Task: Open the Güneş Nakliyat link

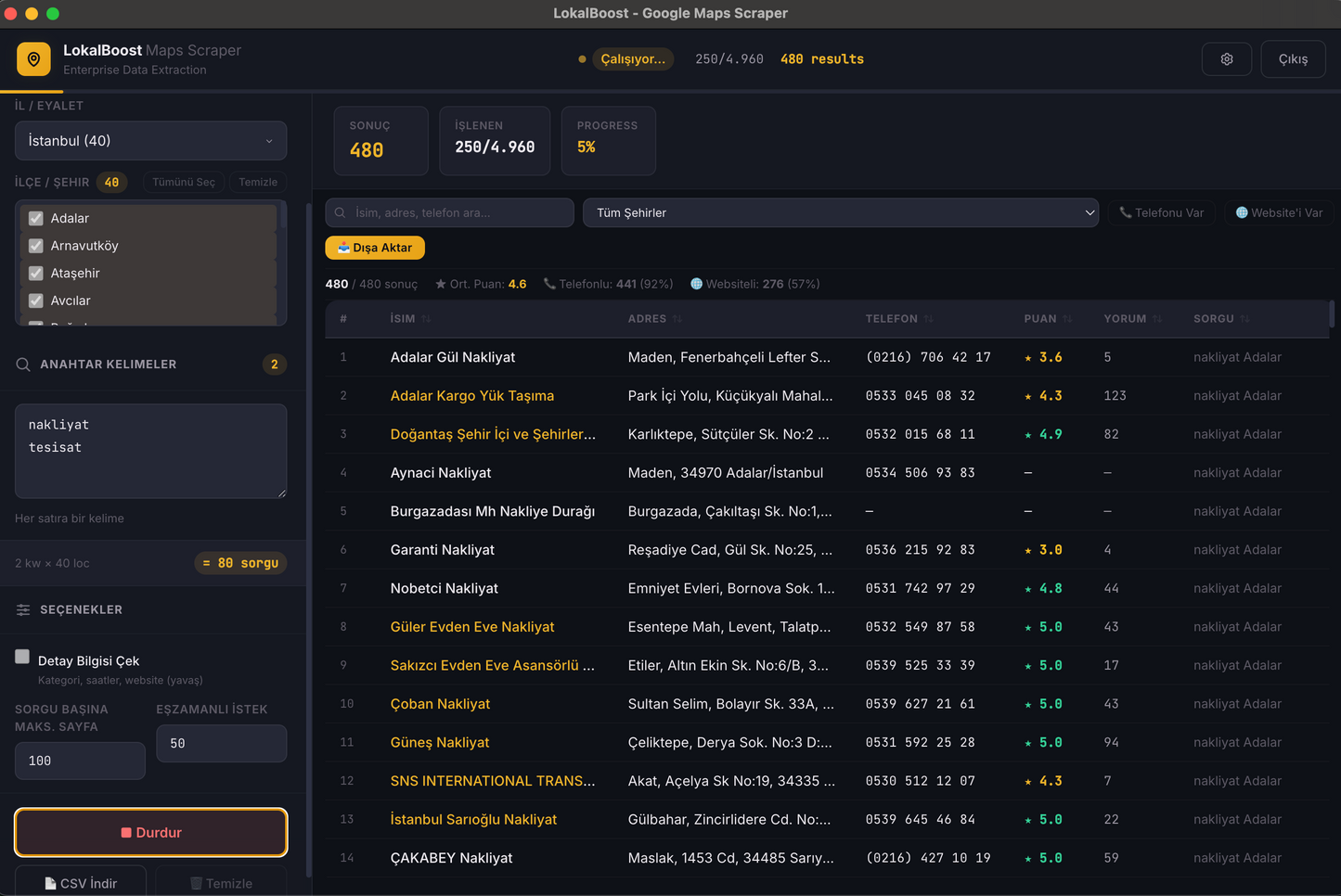Action: tap(440, 743)
